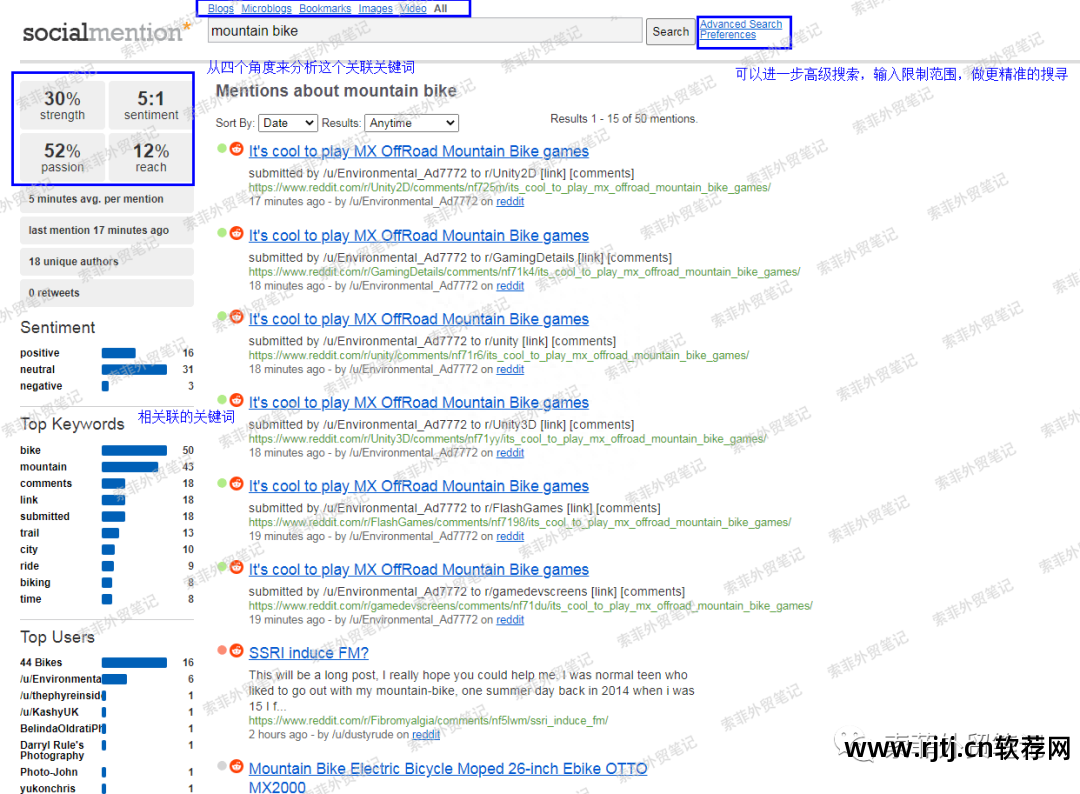
Task: Select the 'trail' keyword in Top Keywords
Action: pyautogui.click(x=30, y=533)
